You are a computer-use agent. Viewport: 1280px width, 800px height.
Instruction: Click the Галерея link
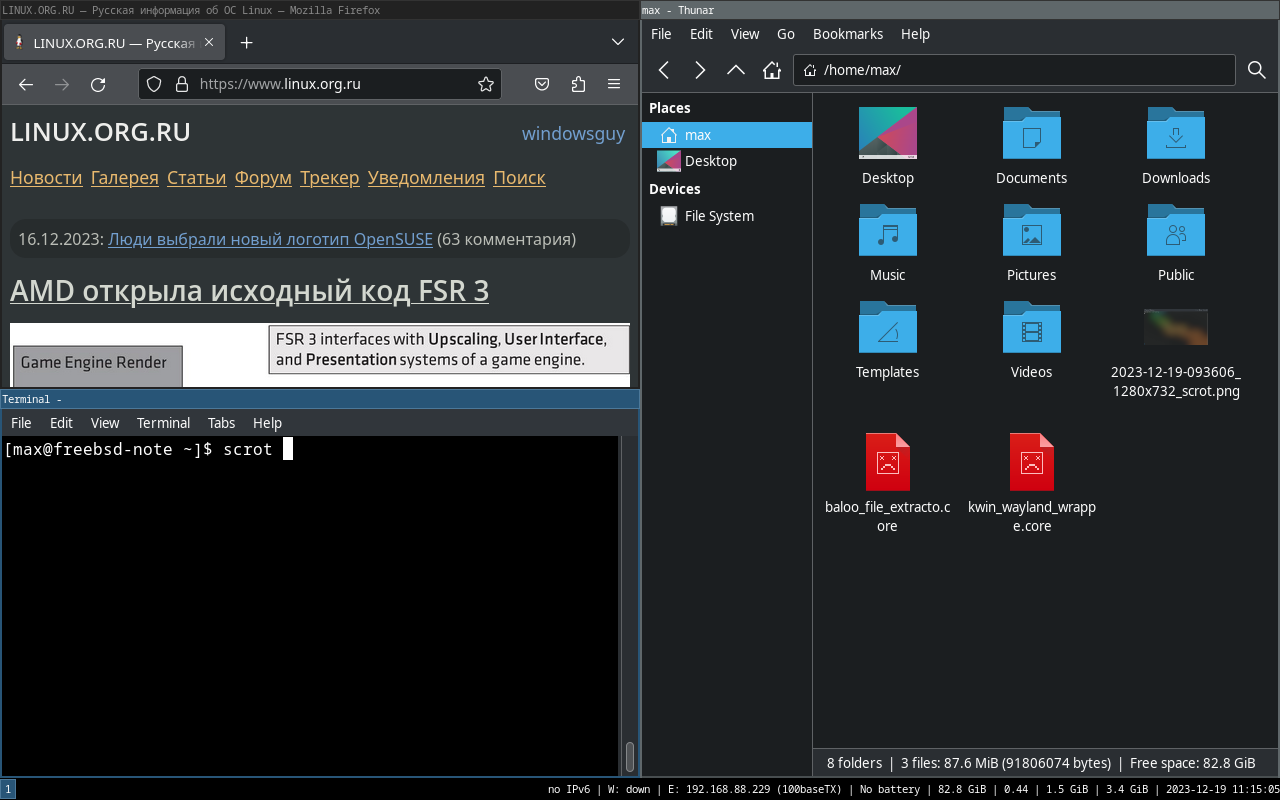125,178
